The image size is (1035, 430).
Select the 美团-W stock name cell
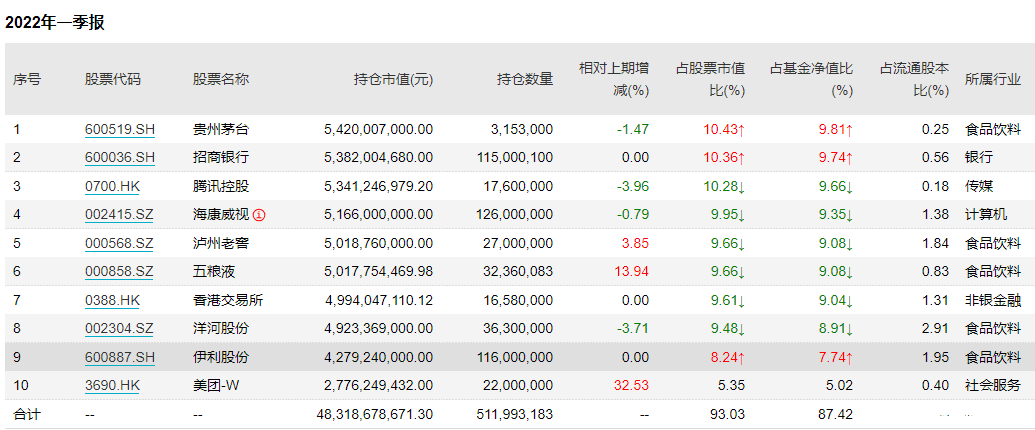click(217, 386)
